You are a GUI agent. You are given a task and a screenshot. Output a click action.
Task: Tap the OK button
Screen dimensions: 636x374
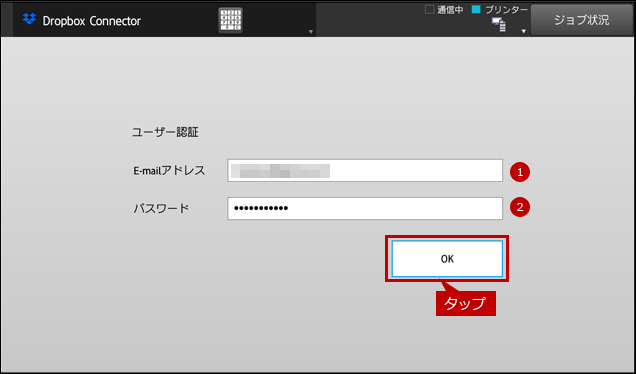(447, 259)
